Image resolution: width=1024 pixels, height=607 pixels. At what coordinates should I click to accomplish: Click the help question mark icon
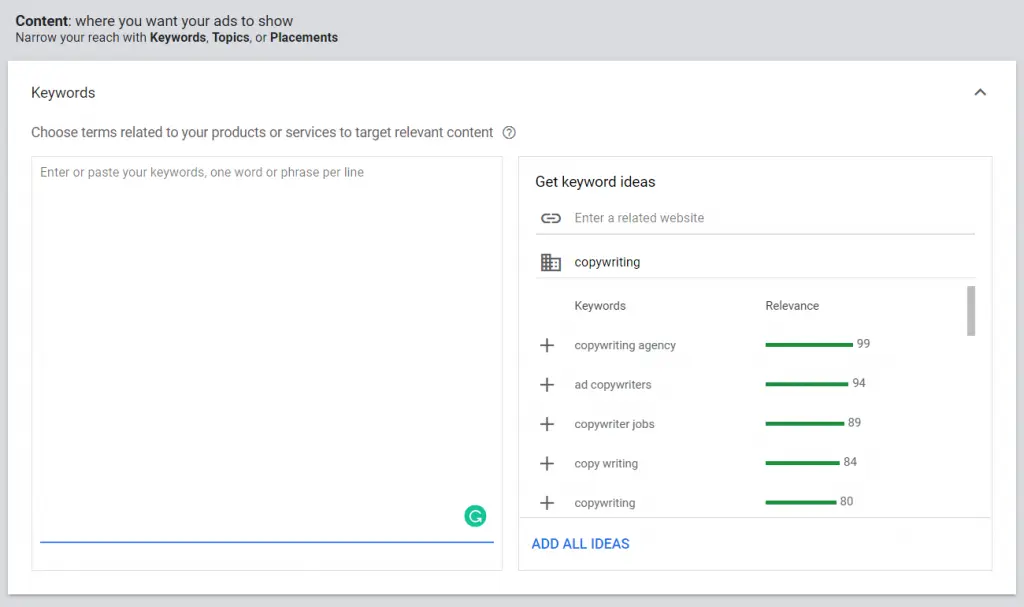(x=509, y=133)
